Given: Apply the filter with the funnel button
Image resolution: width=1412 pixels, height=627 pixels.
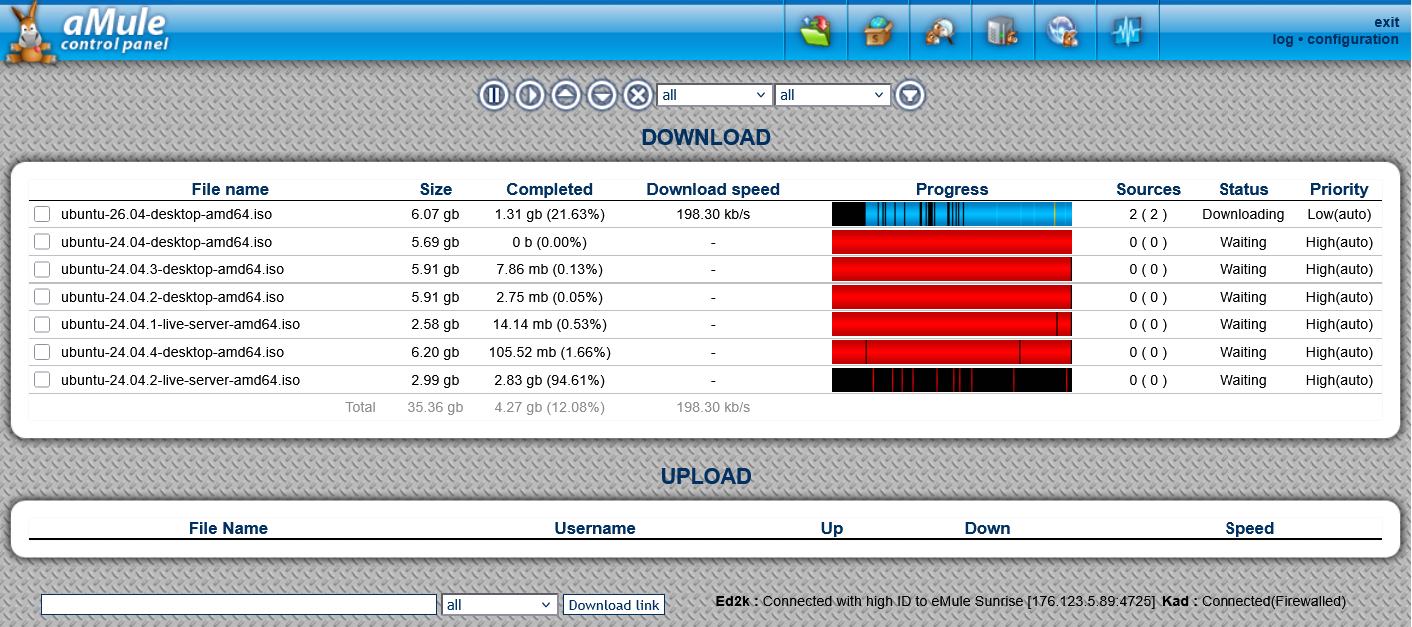Looking at the screenshot, I should click(x=910, y=95).
